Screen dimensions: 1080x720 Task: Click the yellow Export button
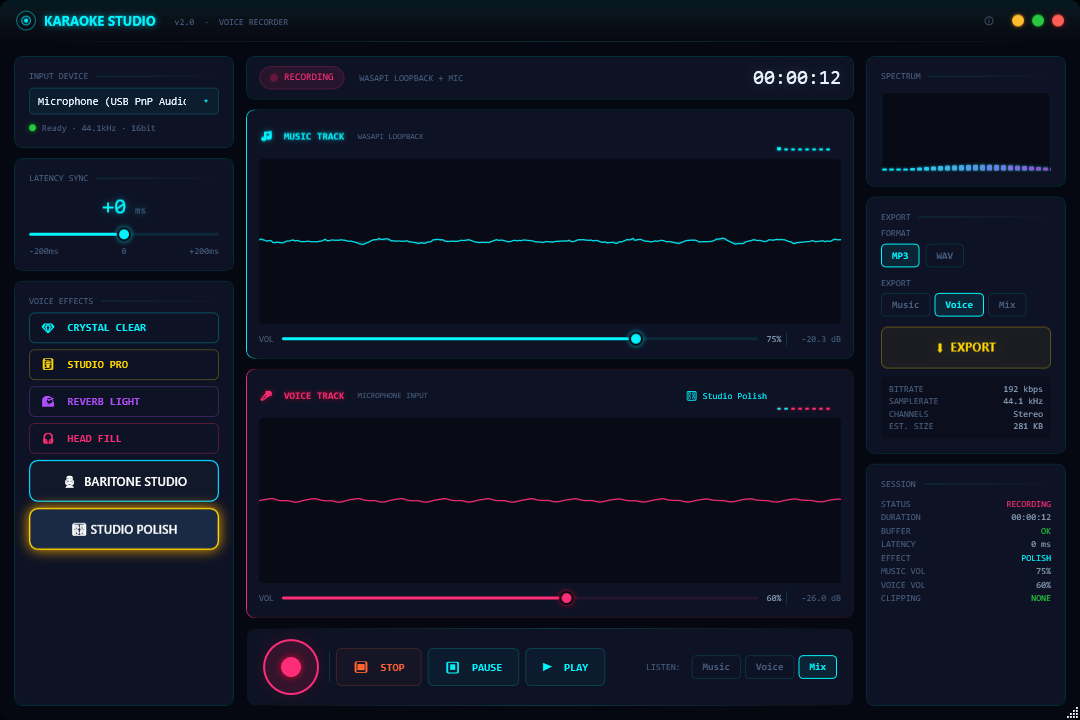(x=966, y=347)
